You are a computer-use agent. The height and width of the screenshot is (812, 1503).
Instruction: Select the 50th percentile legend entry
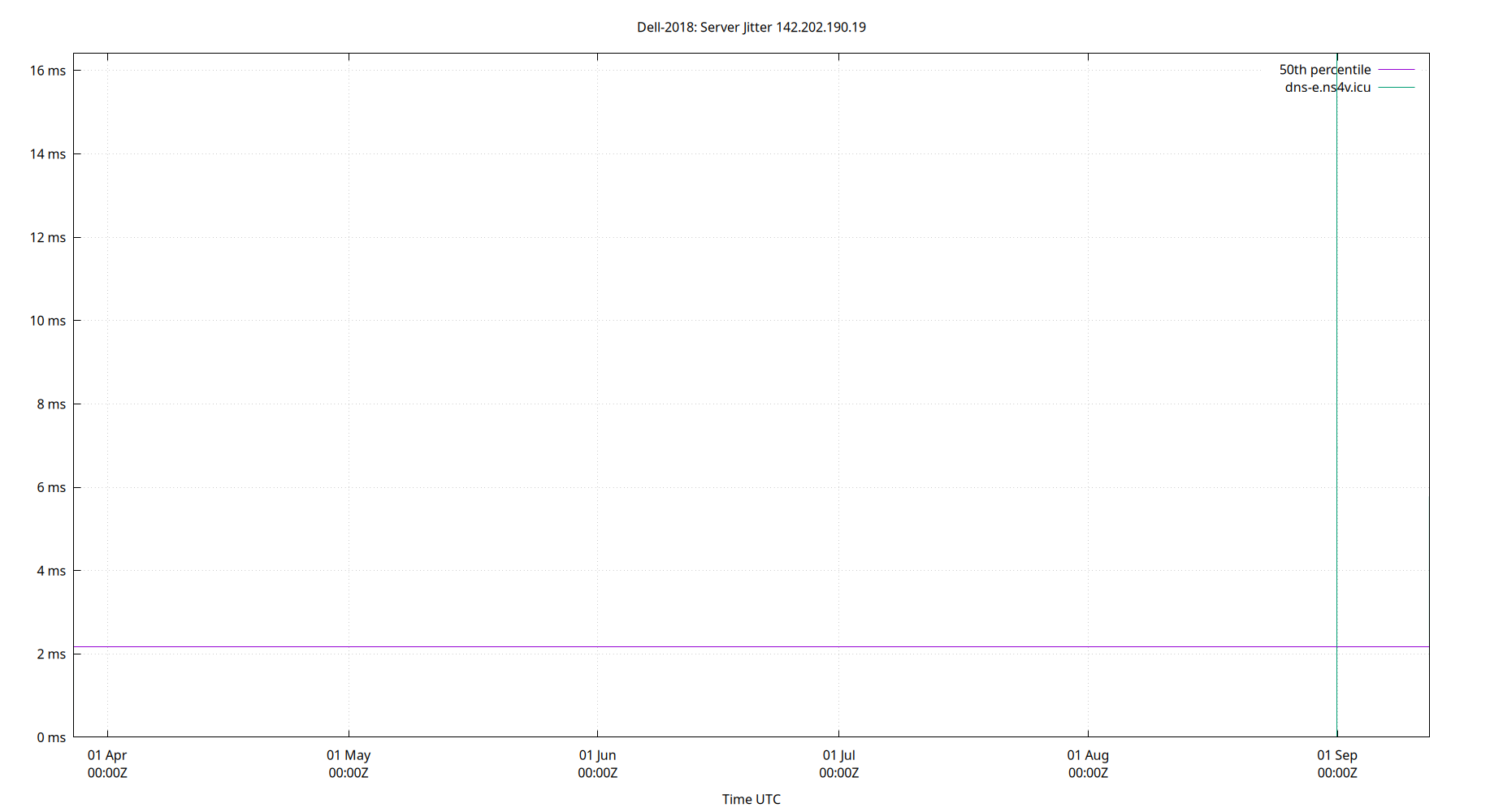1324,70
